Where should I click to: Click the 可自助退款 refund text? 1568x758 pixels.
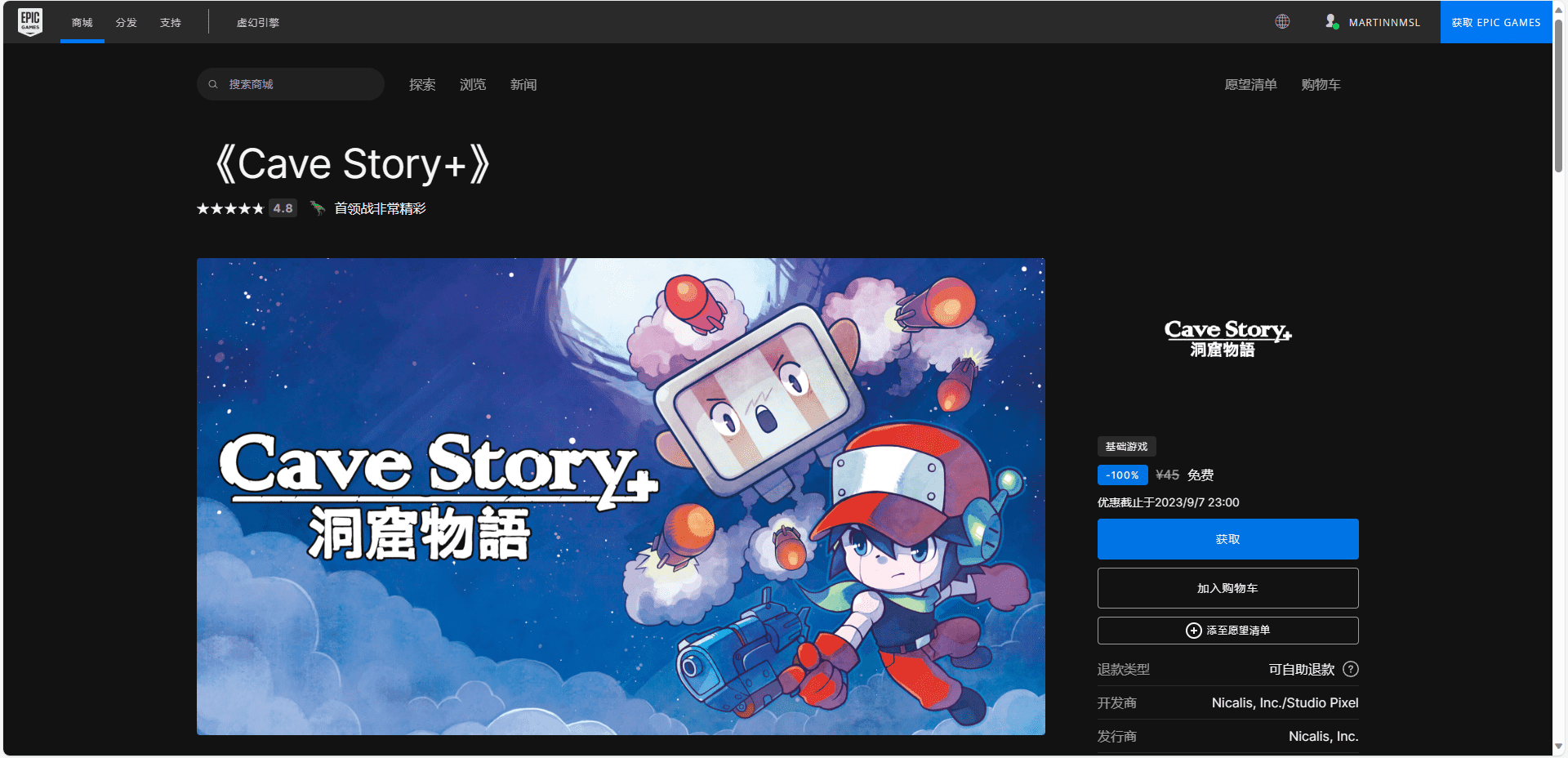[1302, 669]
